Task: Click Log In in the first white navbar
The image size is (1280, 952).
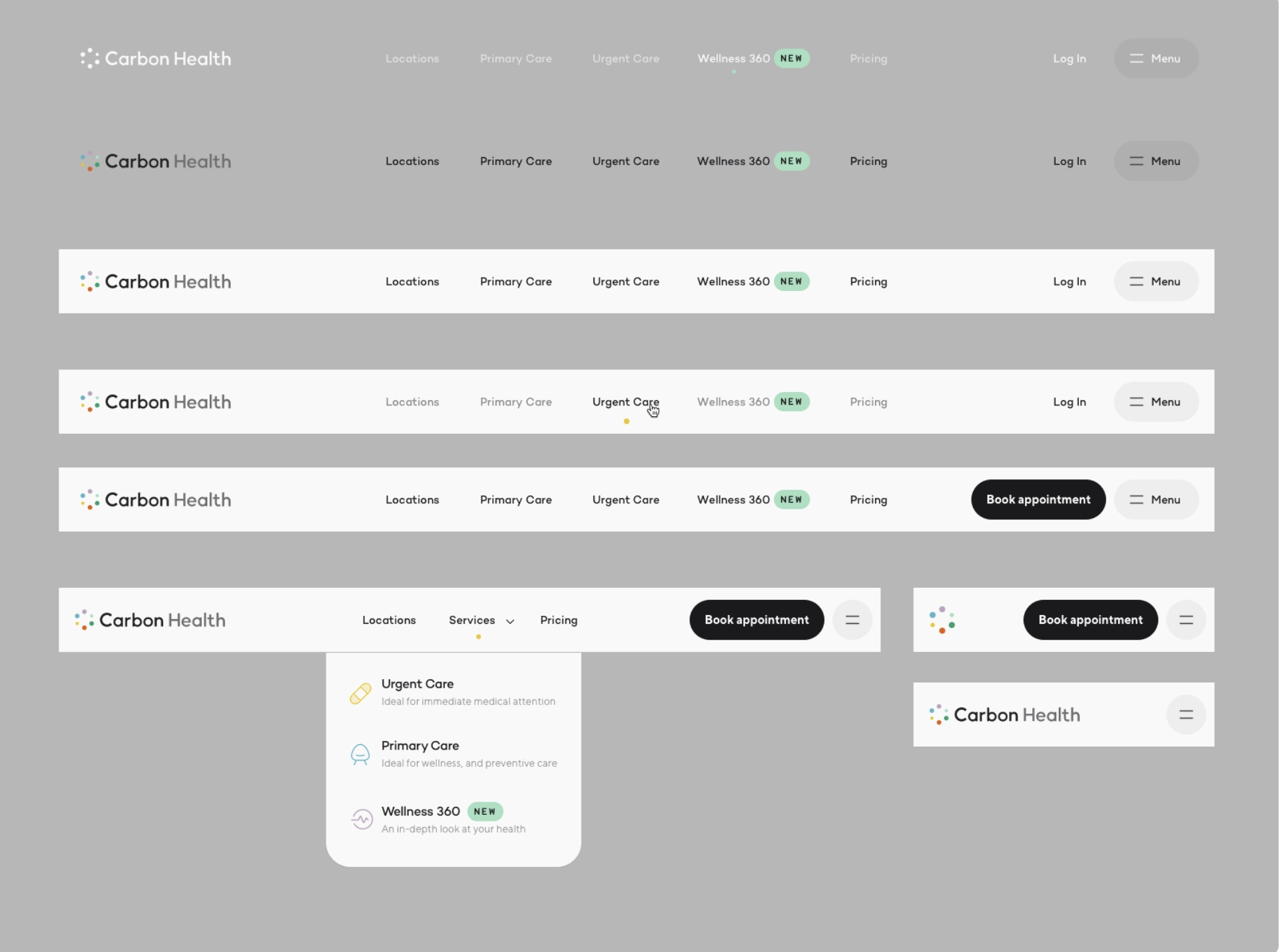Action: (1070, 282)
